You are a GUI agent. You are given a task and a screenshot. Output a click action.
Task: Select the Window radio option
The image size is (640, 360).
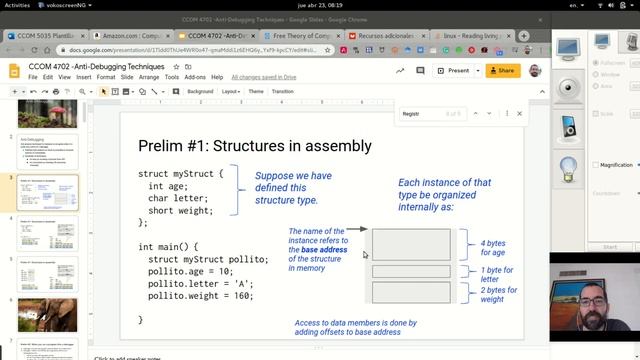click(x=596, y=74)
